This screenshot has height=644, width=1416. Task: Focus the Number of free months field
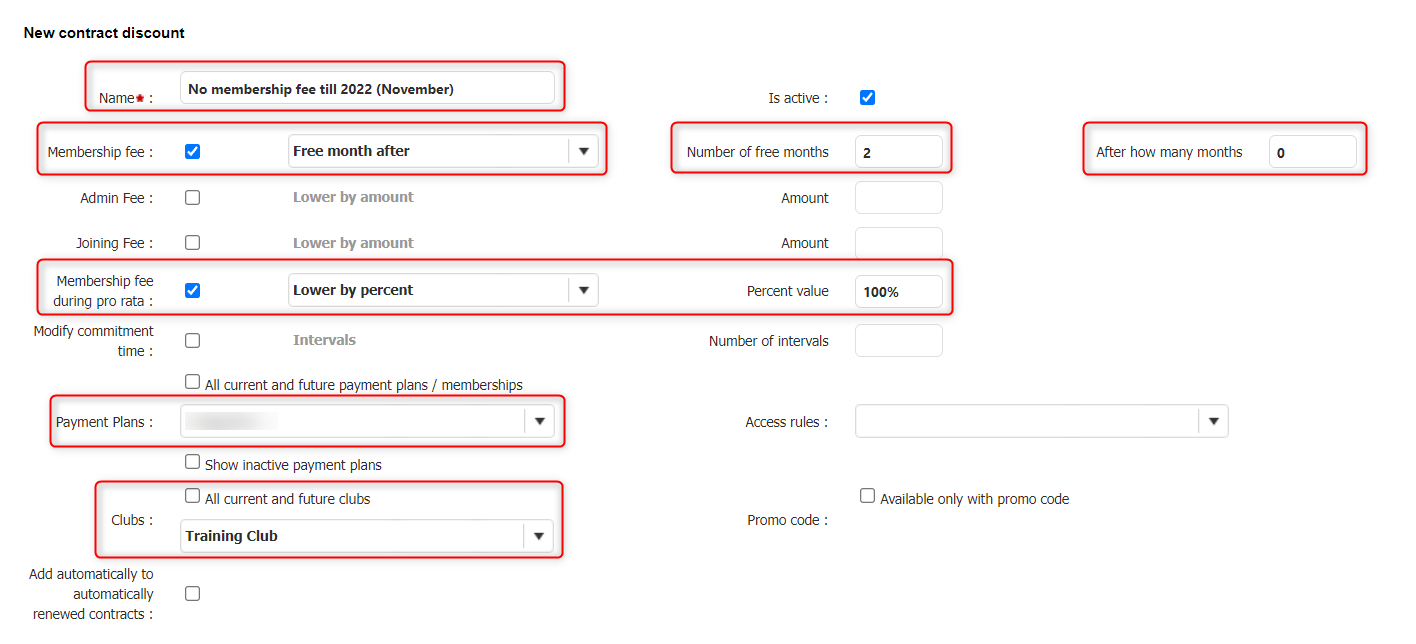pos(898,153)
